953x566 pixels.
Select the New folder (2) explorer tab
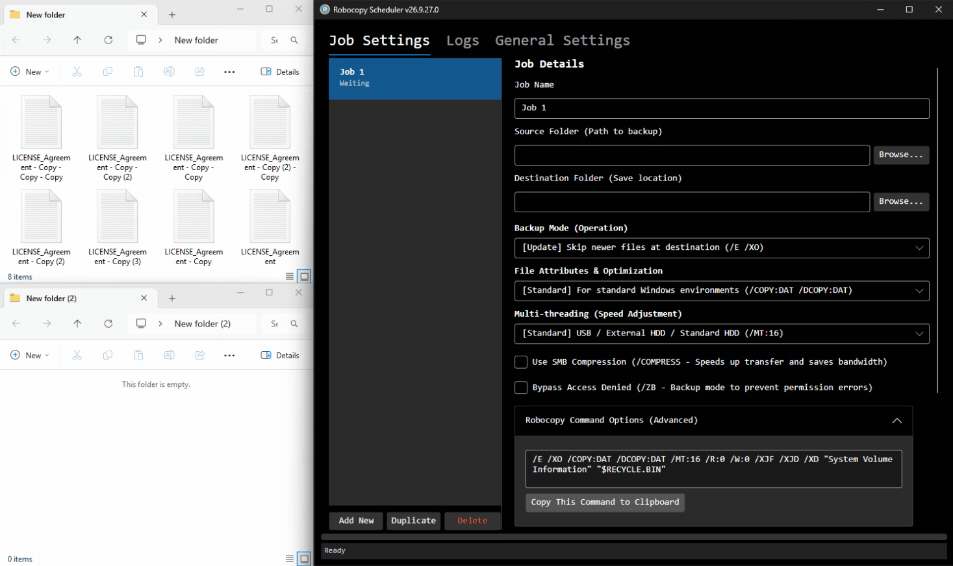click(80, 298)
